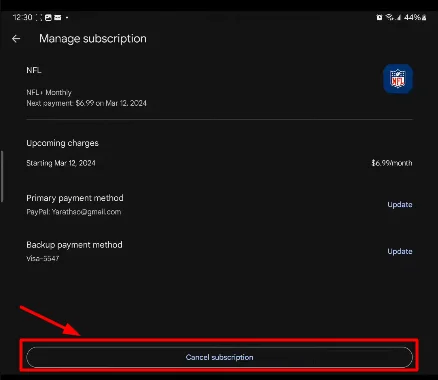Screen dimensions: 438x380
Task: Tap the PayPal email address line
Action: click(x=74, y=212)
